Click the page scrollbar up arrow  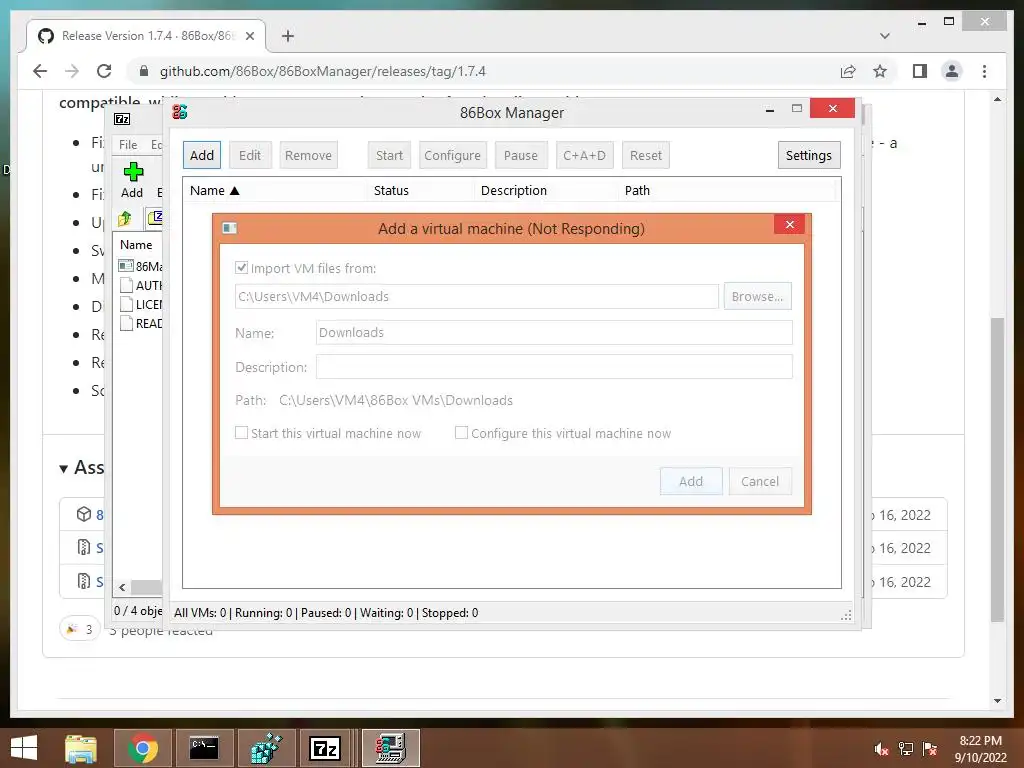(997, 99)
